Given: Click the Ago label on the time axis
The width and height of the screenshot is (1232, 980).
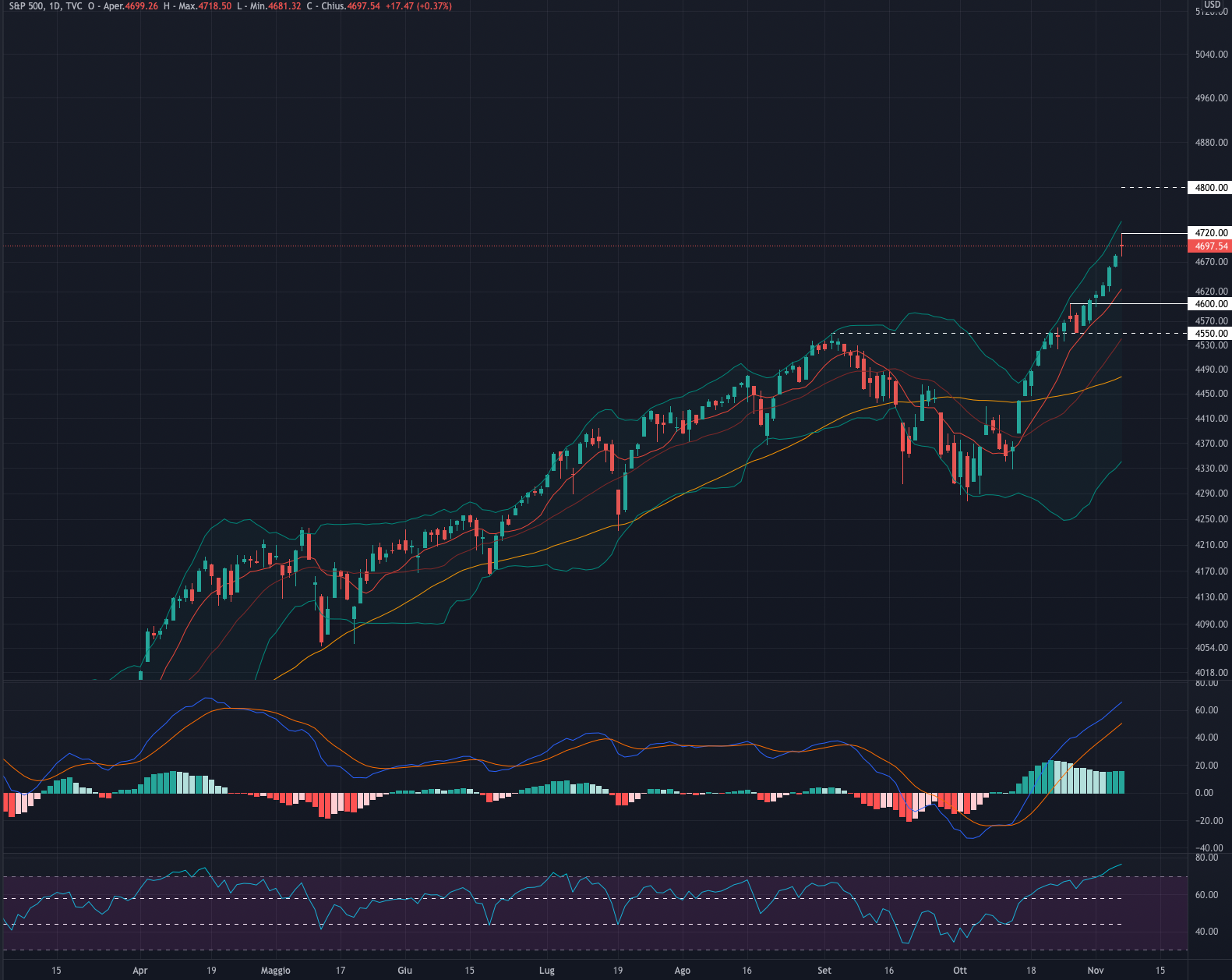Looking at the screenshot, I should 682,971.
